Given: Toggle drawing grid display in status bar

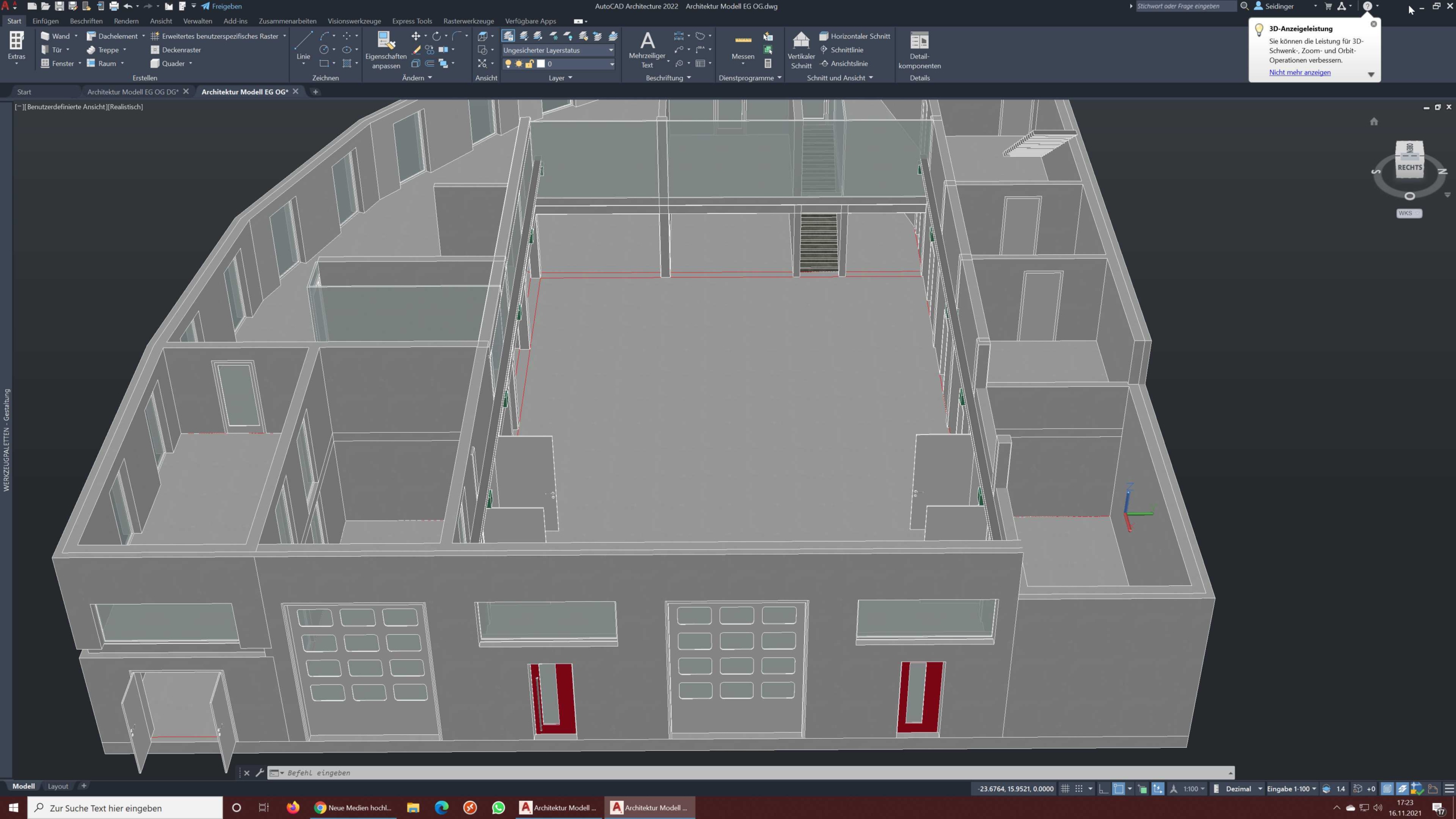Looking at the screenshot, I should click(x=1065, y=789).
